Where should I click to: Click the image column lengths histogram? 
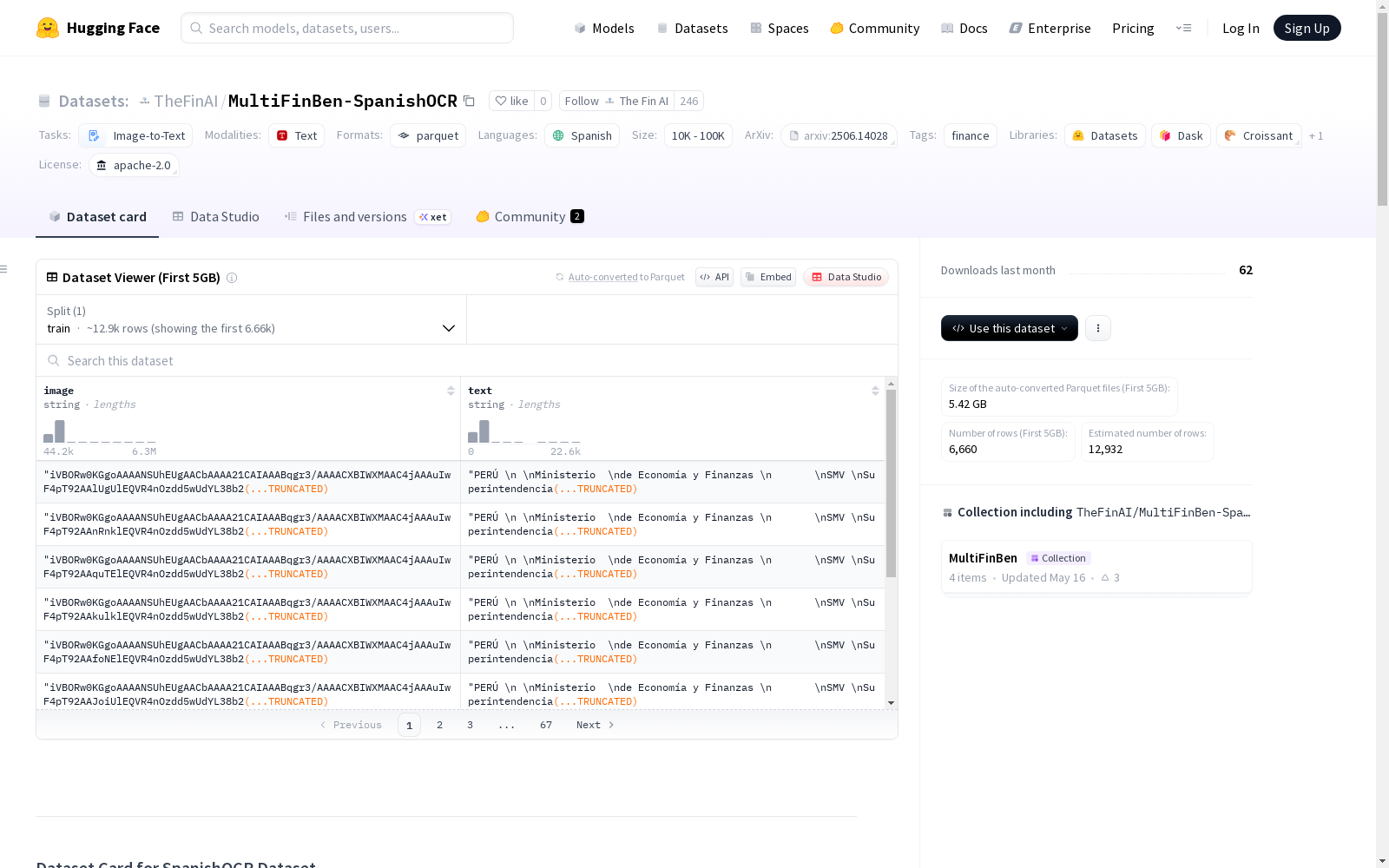tap(100, 431)
